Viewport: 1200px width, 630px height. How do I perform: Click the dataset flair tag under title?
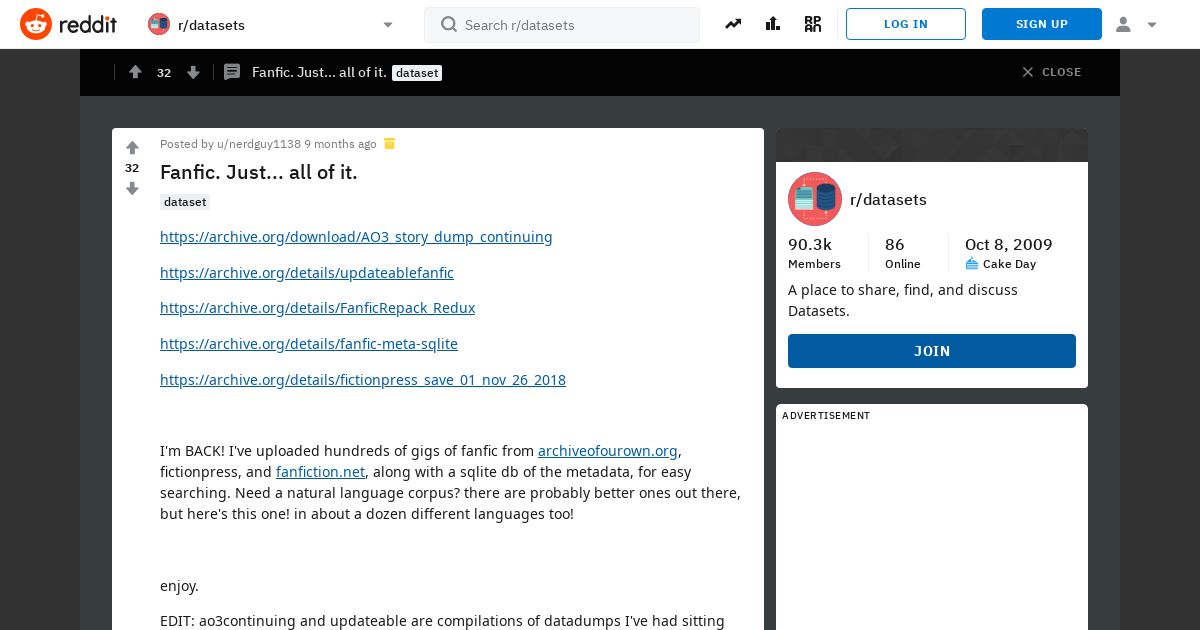[x=185, y=202]
